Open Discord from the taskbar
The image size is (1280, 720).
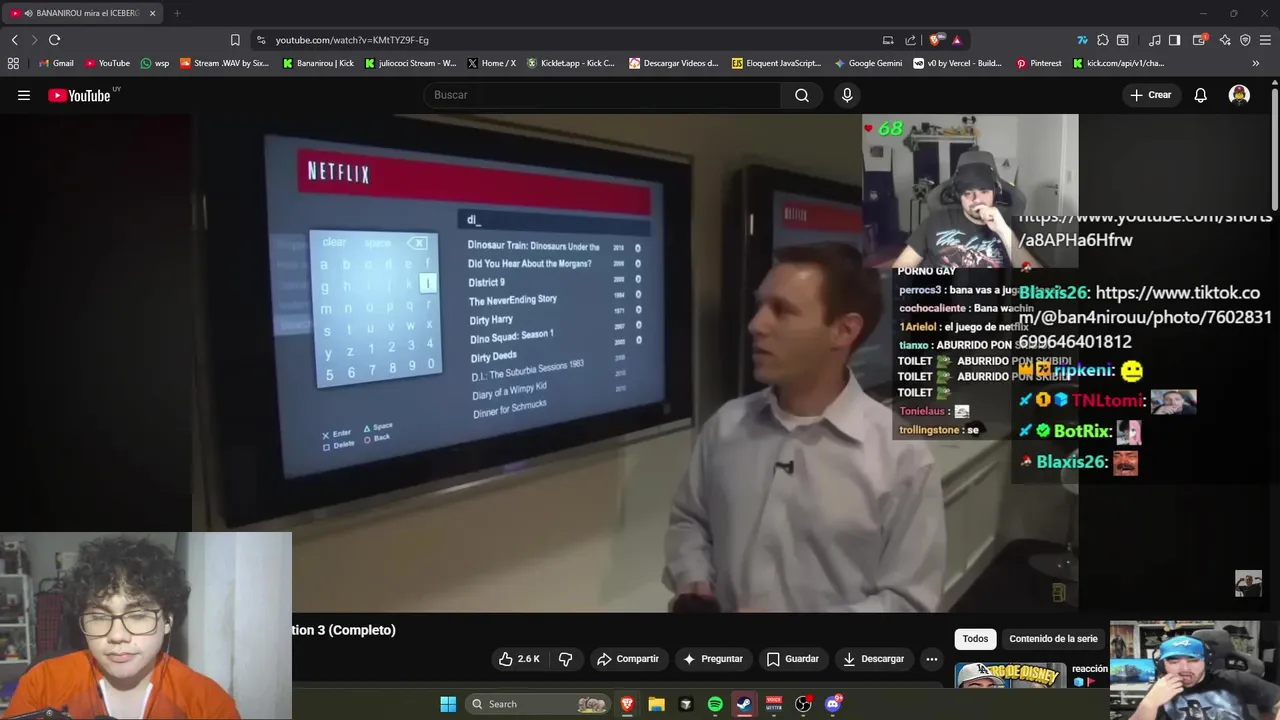click(832, 704)
